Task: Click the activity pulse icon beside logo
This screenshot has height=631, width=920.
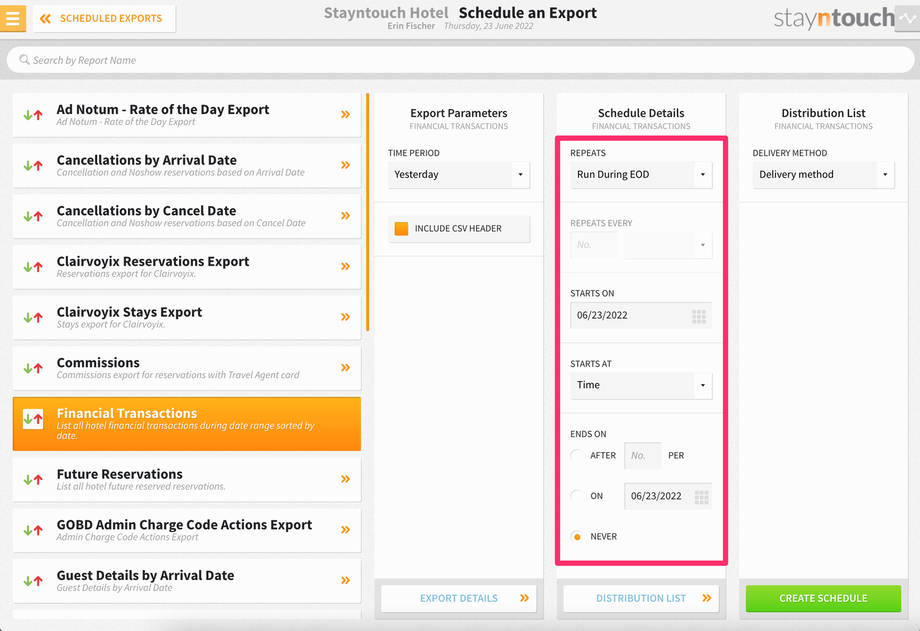Action: coord(908,18)
